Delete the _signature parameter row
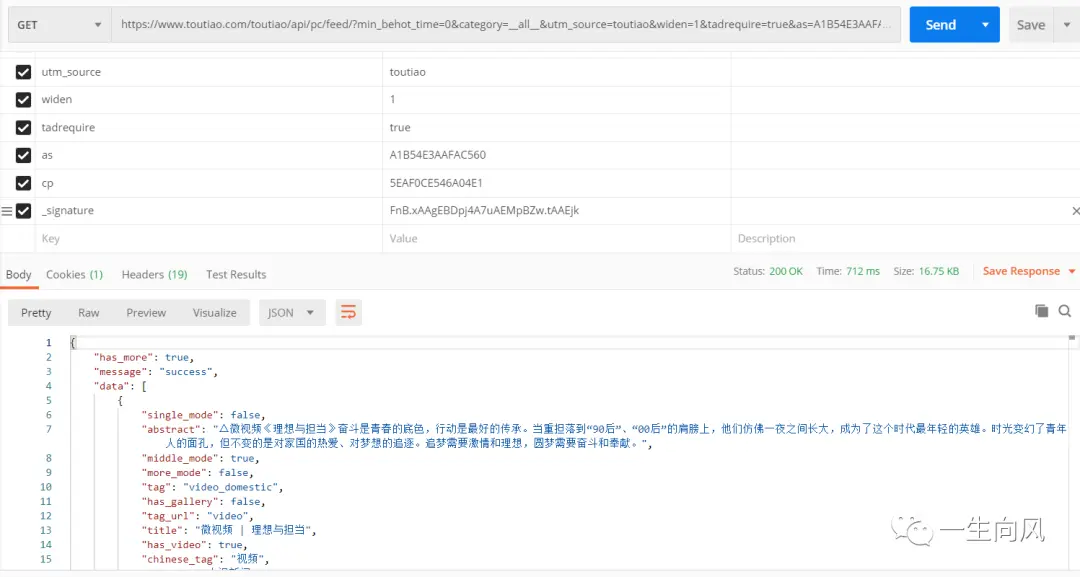 pyautogui.click(x=1075, y=211)
